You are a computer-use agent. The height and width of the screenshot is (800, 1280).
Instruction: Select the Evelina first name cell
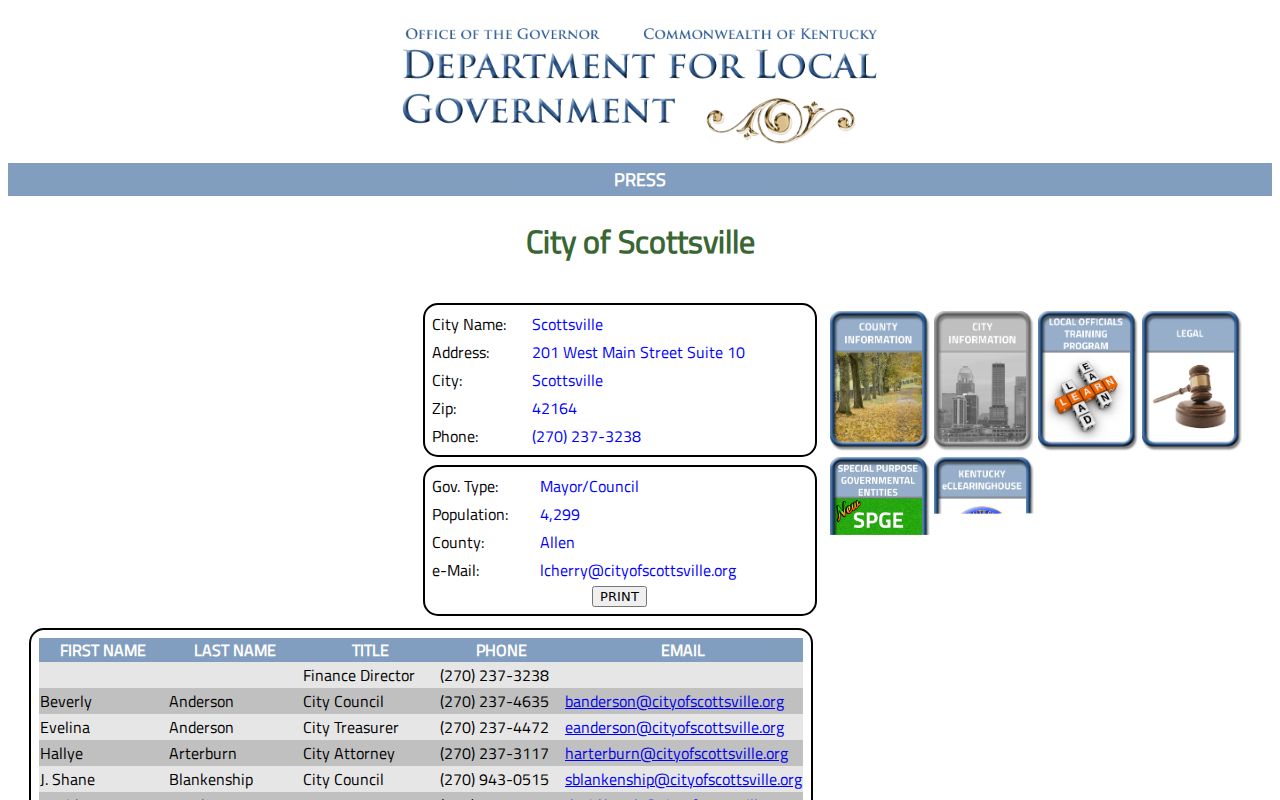[65, 728]
